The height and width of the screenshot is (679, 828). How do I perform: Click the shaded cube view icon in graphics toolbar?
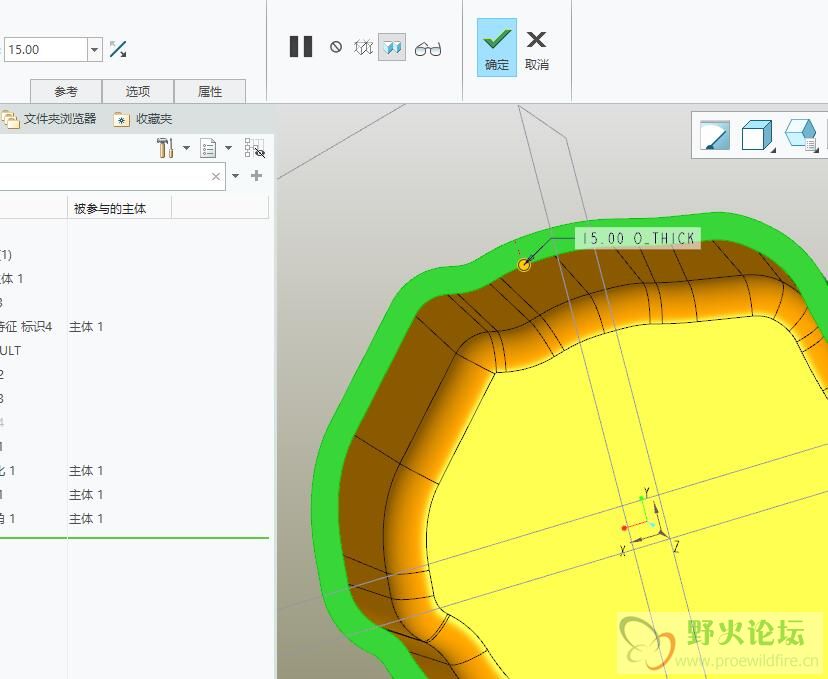pos(801,135)
